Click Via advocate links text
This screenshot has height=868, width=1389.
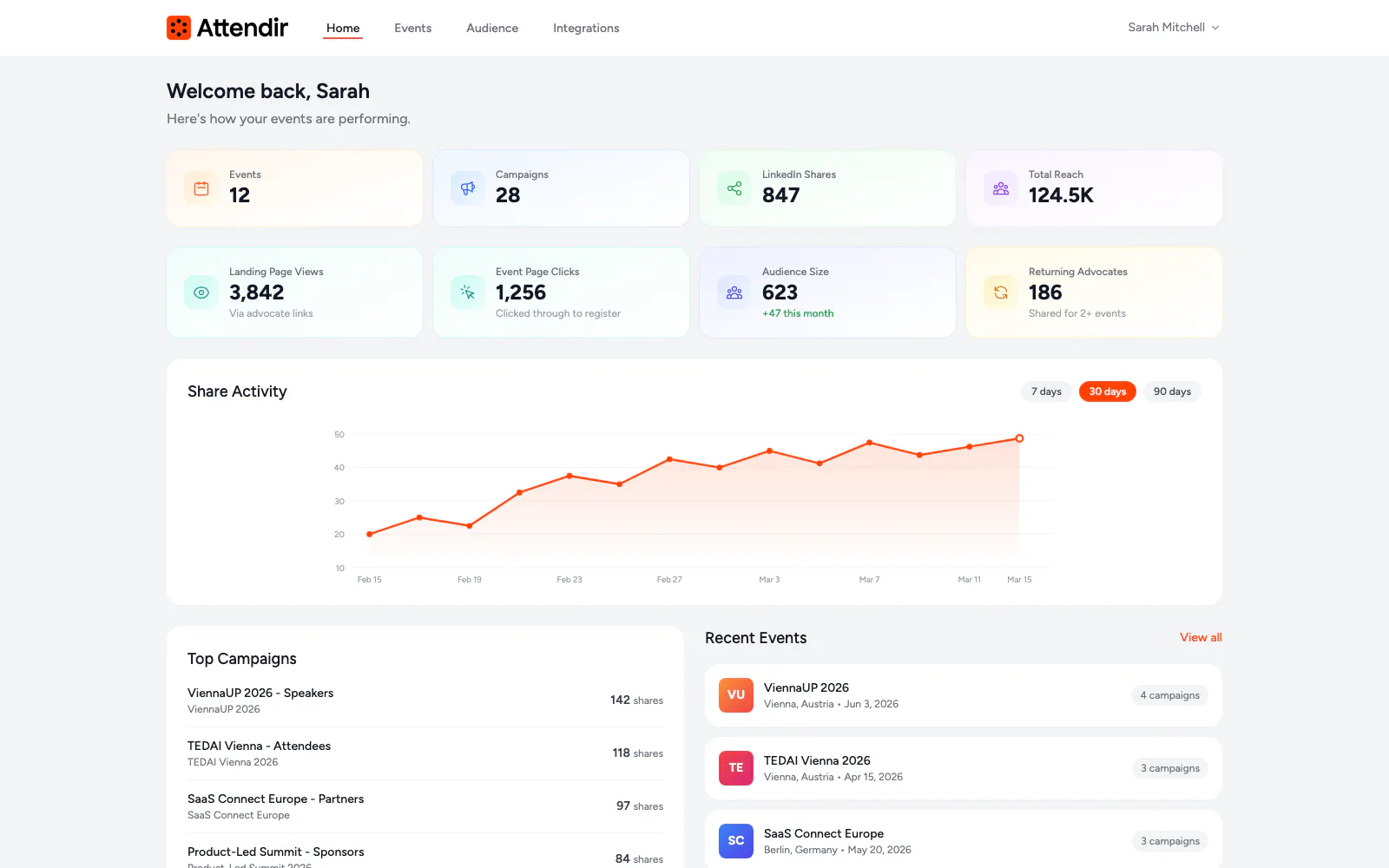coord(271,313)
